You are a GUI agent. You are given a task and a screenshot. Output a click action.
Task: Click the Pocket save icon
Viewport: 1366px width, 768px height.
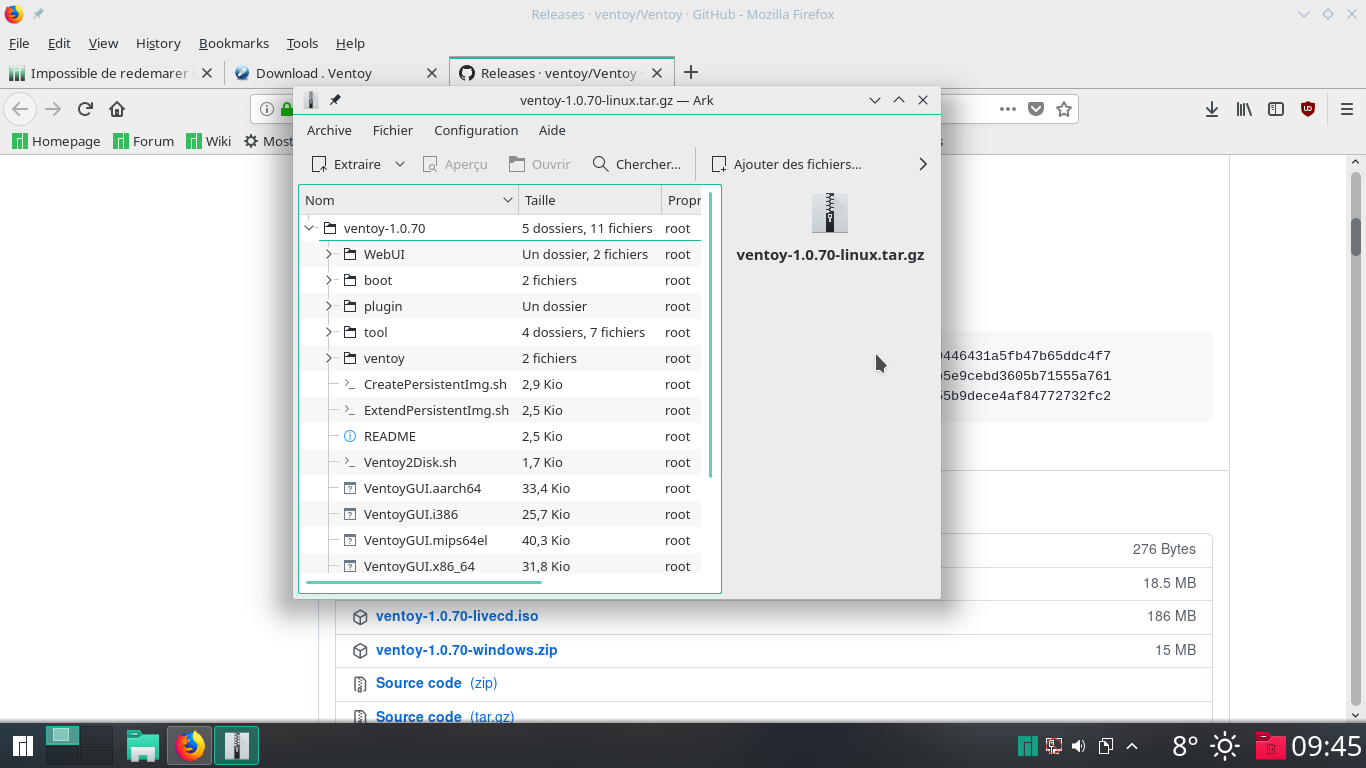[1036, 109]
